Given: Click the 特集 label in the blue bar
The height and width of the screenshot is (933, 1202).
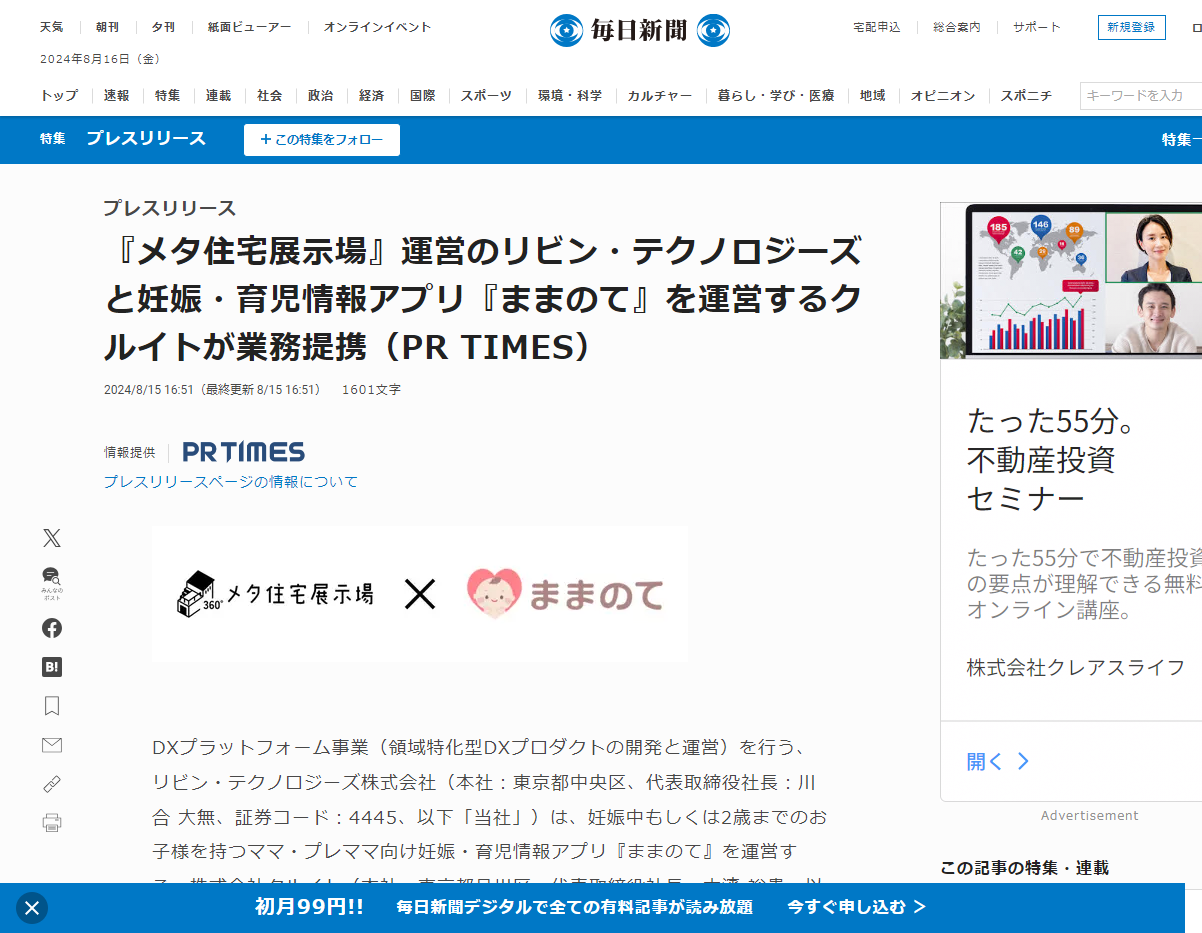Looking at the screenshot, I should pyautogui.click(x=53, y=139).
